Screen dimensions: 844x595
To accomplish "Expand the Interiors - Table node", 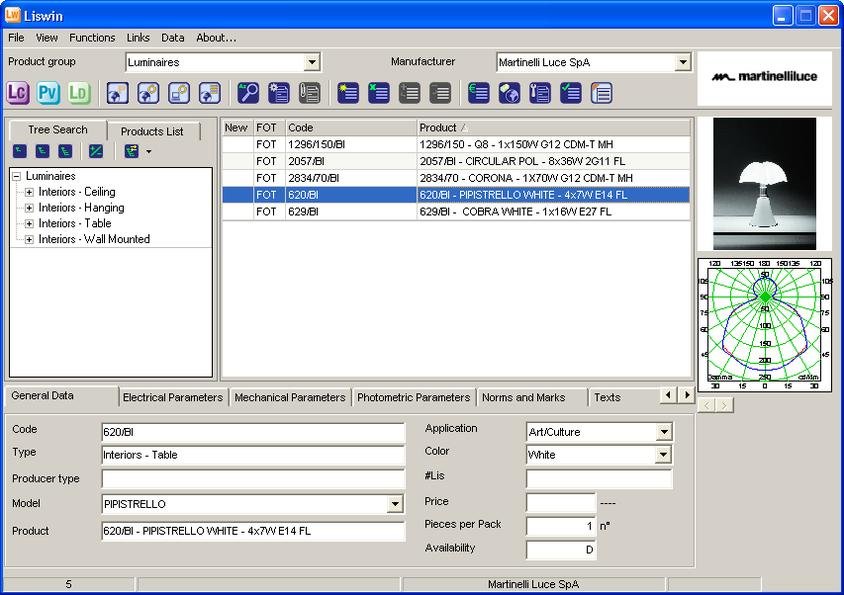I will (29, 223).
